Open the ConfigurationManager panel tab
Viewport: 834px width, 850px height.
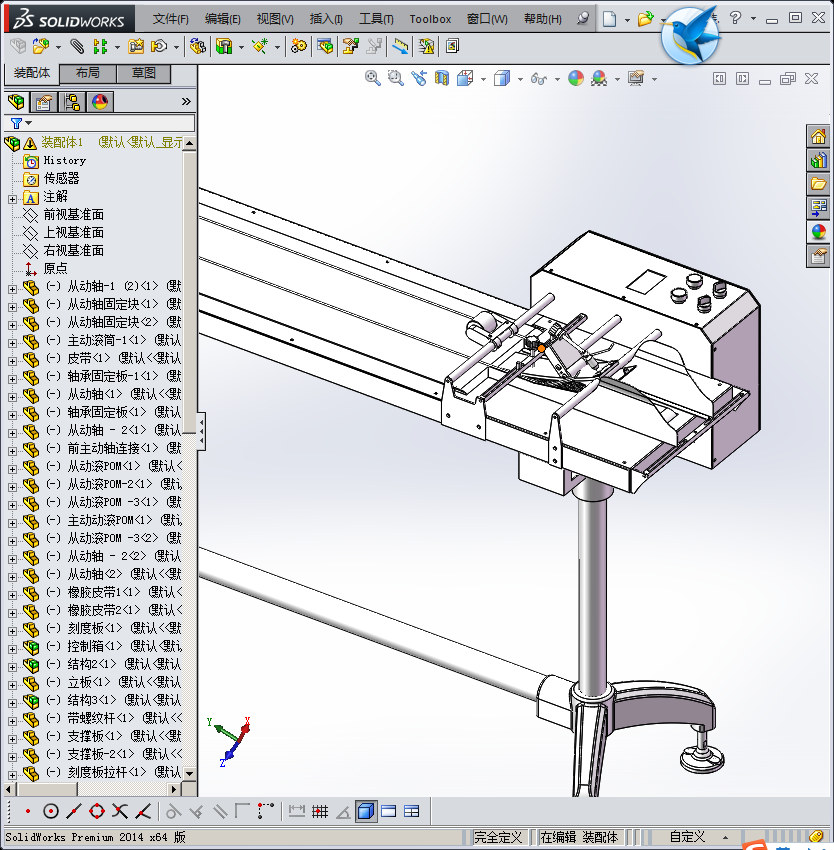coord(72,102)
